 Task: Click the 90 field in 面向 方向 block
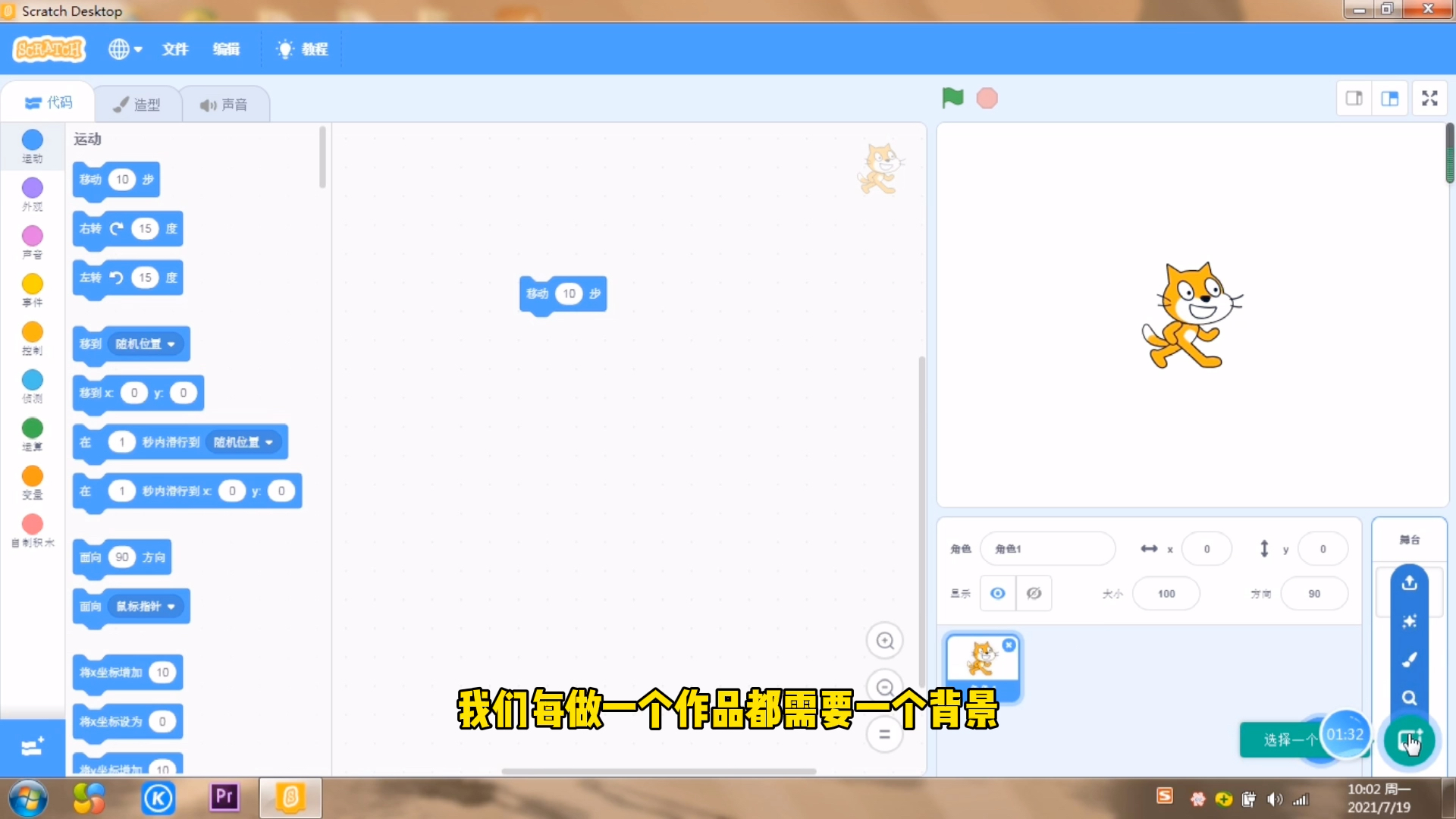(x=122, y=557)
